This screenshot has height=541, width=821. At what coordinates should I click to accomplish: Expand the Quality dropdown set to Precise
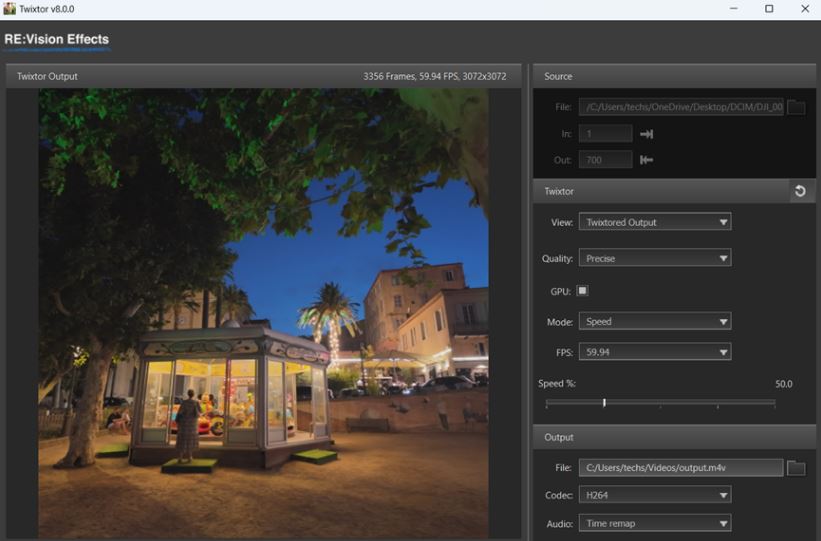(x=655, y=258)
